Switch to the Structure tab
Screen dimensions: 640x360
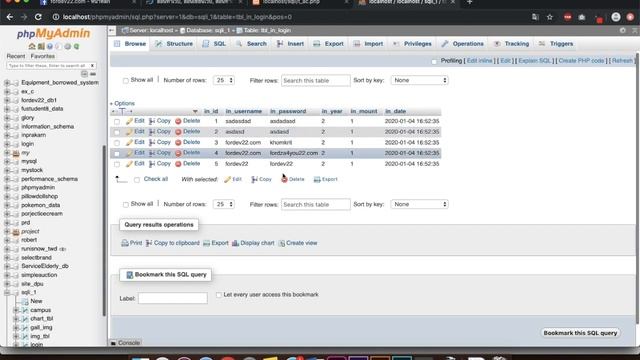(x=174, y=44)
